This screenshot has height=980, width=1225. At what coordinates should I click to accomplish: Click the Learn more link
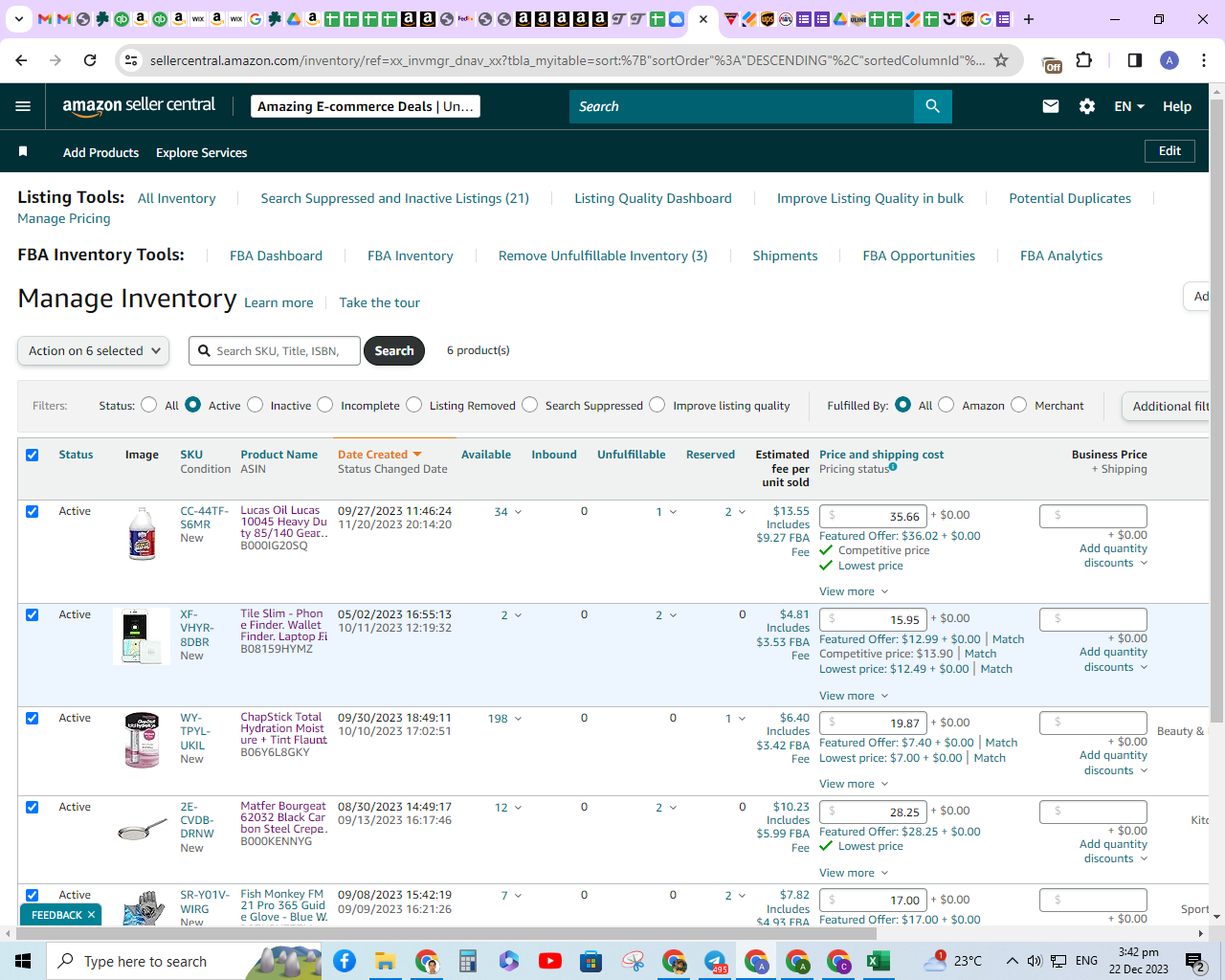(x=278, y=302)
